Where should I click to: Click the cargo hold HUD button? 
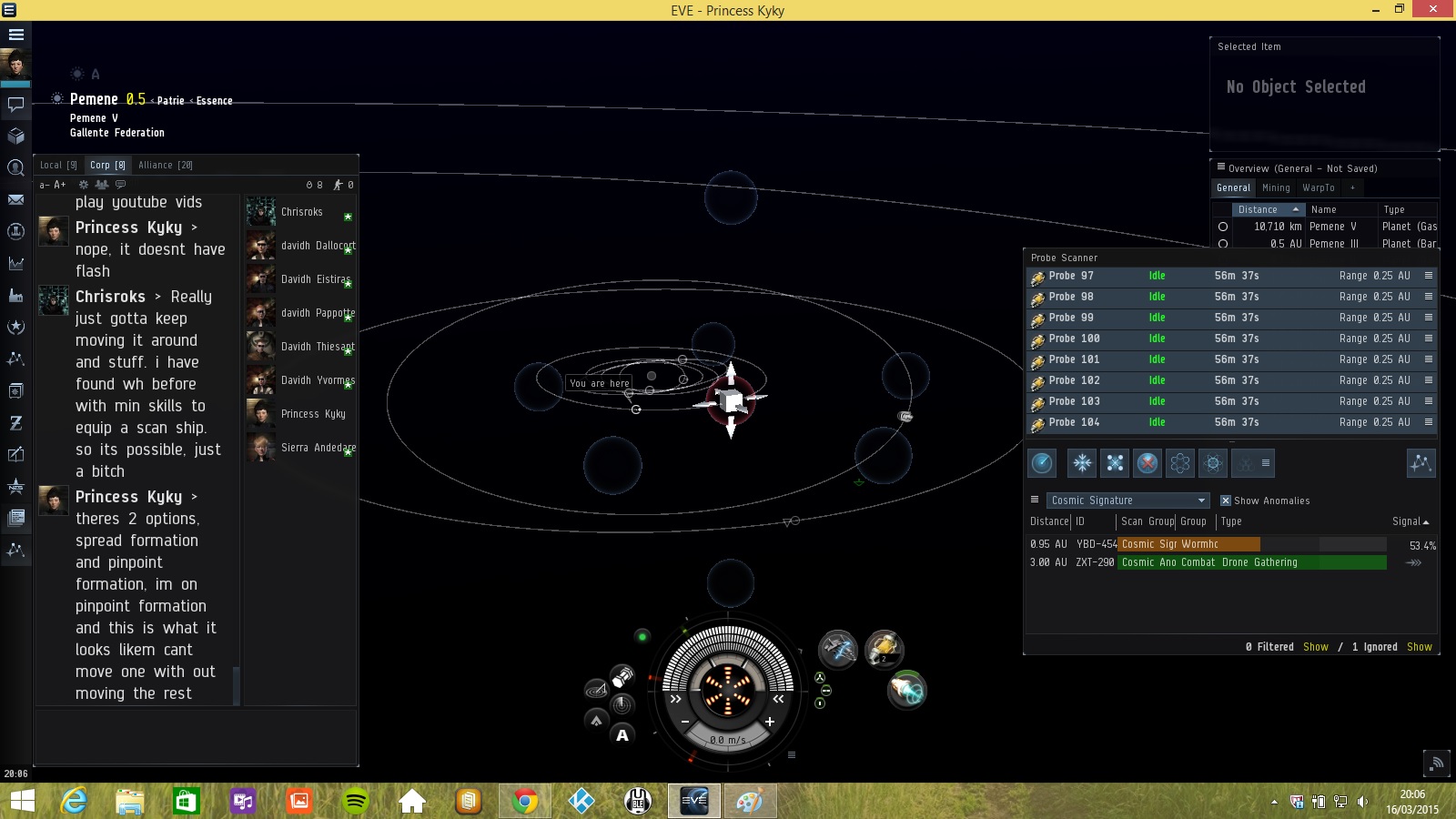coord(622,676)
